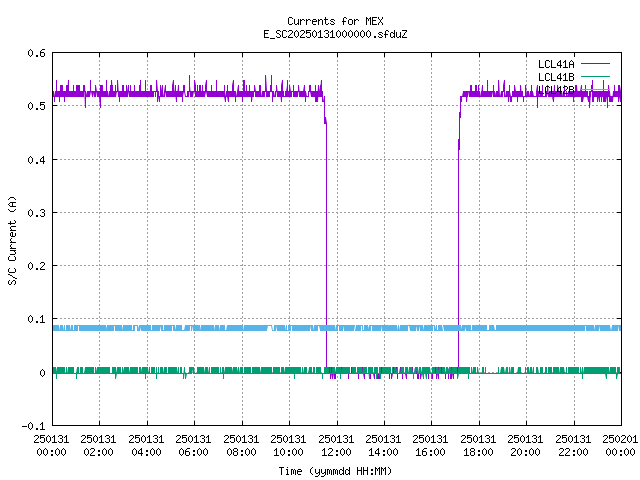640x480 pixels.
Task: Click the 08:00 x-axis tick label
Action: point(241,452)
